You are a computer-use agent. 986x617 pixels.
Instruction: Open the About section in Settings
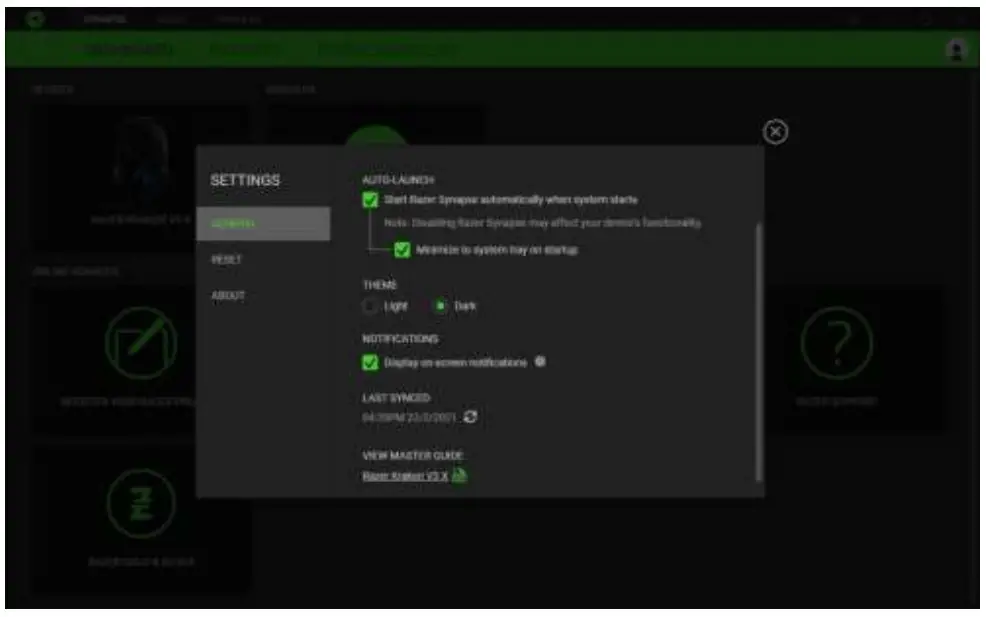[x=227, y=292]
